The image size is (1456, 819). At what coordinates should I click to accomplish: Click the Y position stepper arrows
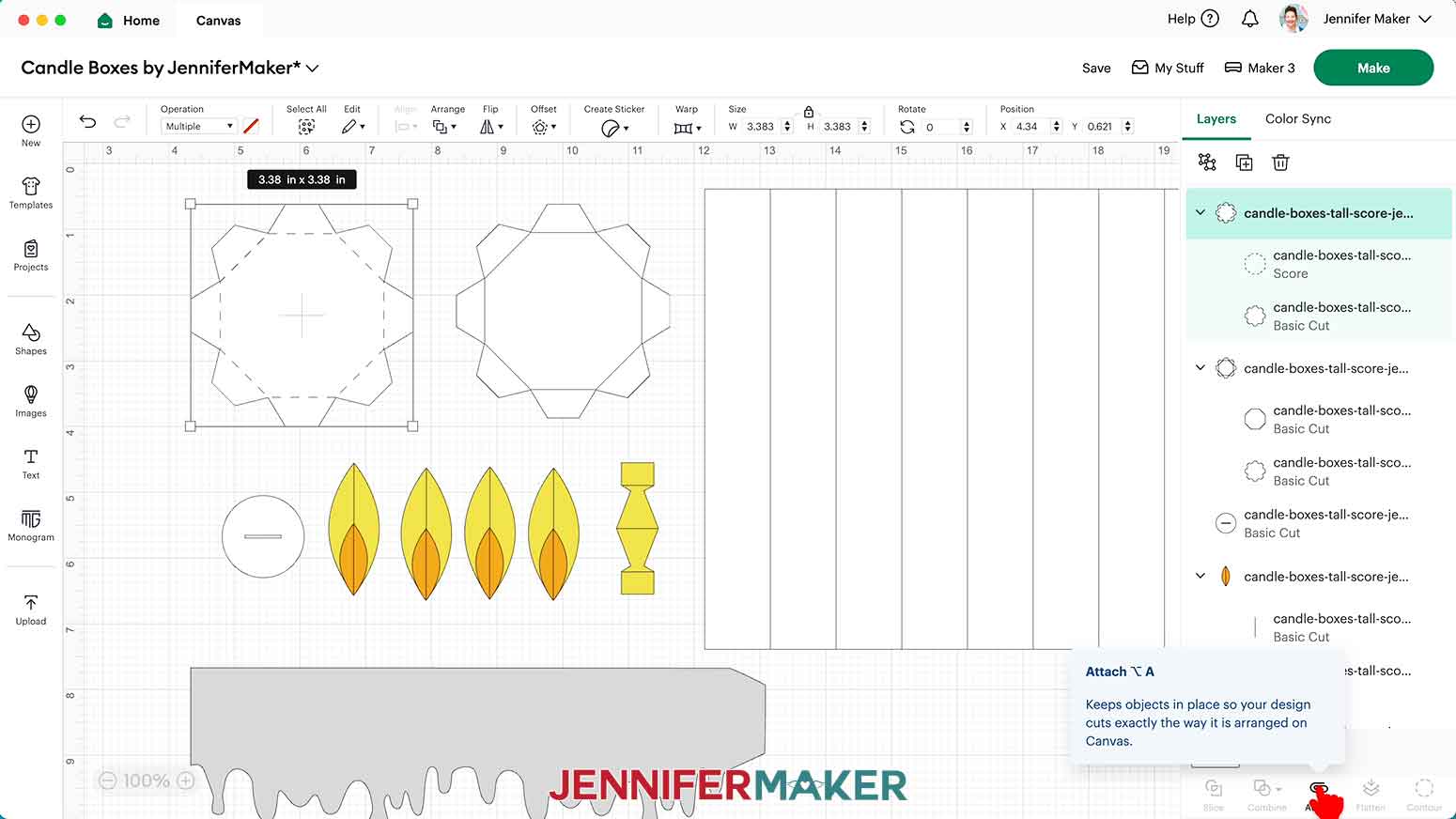point(1128,127)
